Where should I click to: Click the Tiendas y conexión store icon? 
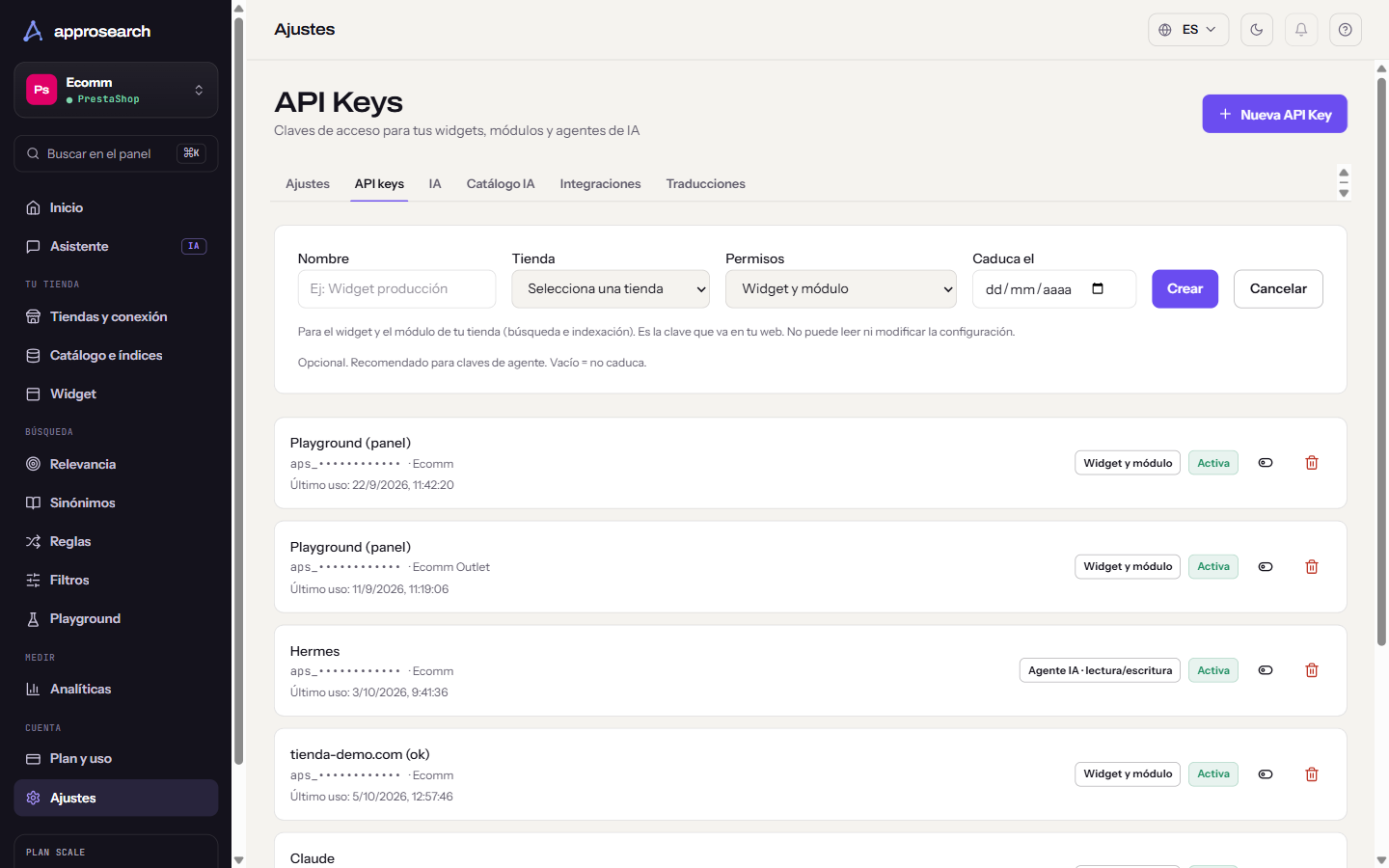[33, 316]
